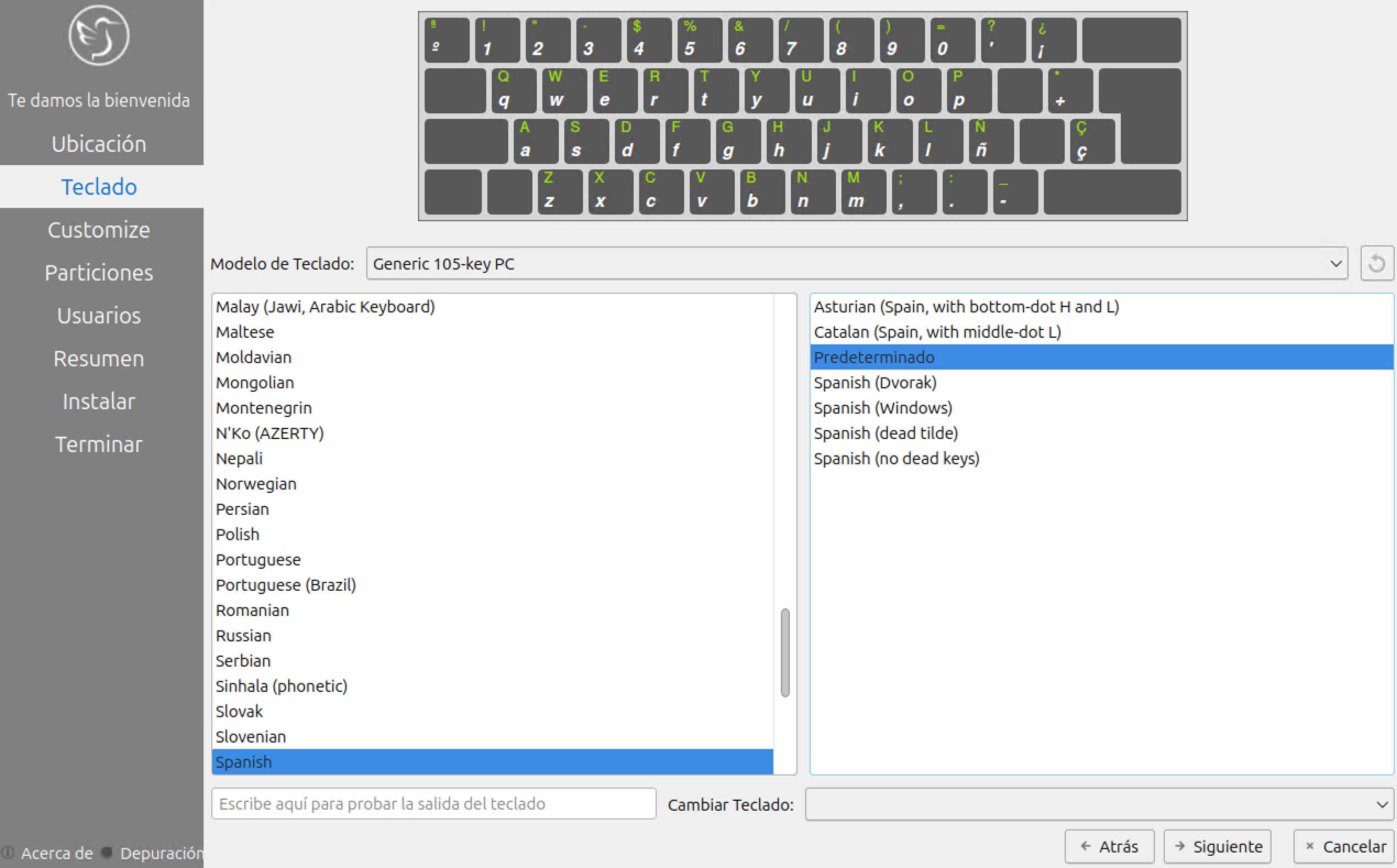Select Russian keyboard language

(492, 635)
